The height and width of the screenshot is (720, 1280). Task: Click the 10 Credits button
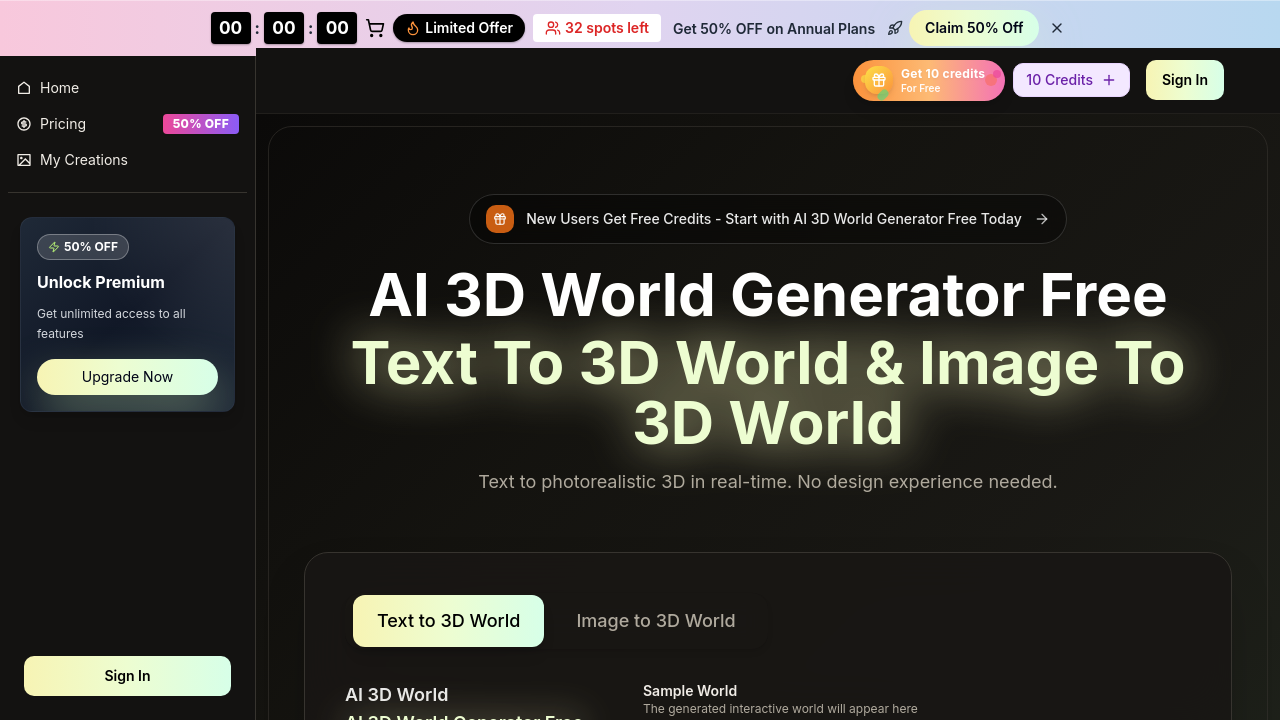[1071, 80]
